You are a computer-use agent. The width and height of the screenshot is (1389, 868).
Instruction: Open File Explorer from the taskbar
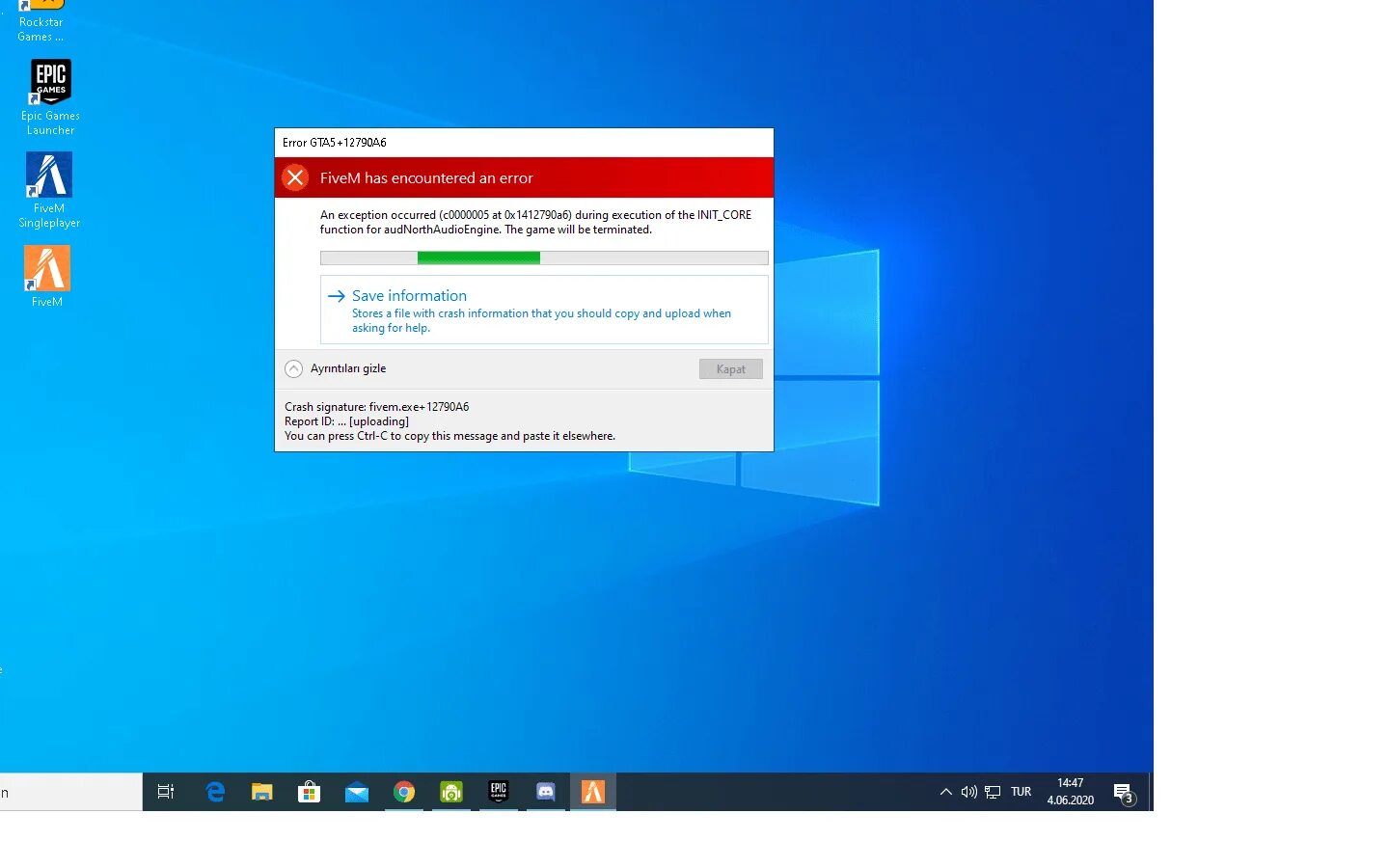tap(262, 792)
